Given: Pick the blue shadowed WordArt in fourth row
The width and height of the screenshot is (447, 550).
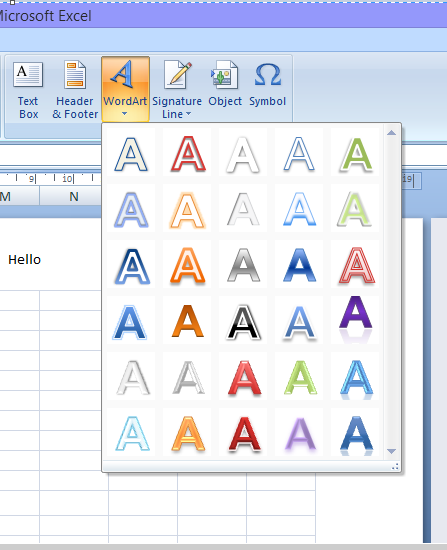Looking at the screenshot, I should (299, 321).
